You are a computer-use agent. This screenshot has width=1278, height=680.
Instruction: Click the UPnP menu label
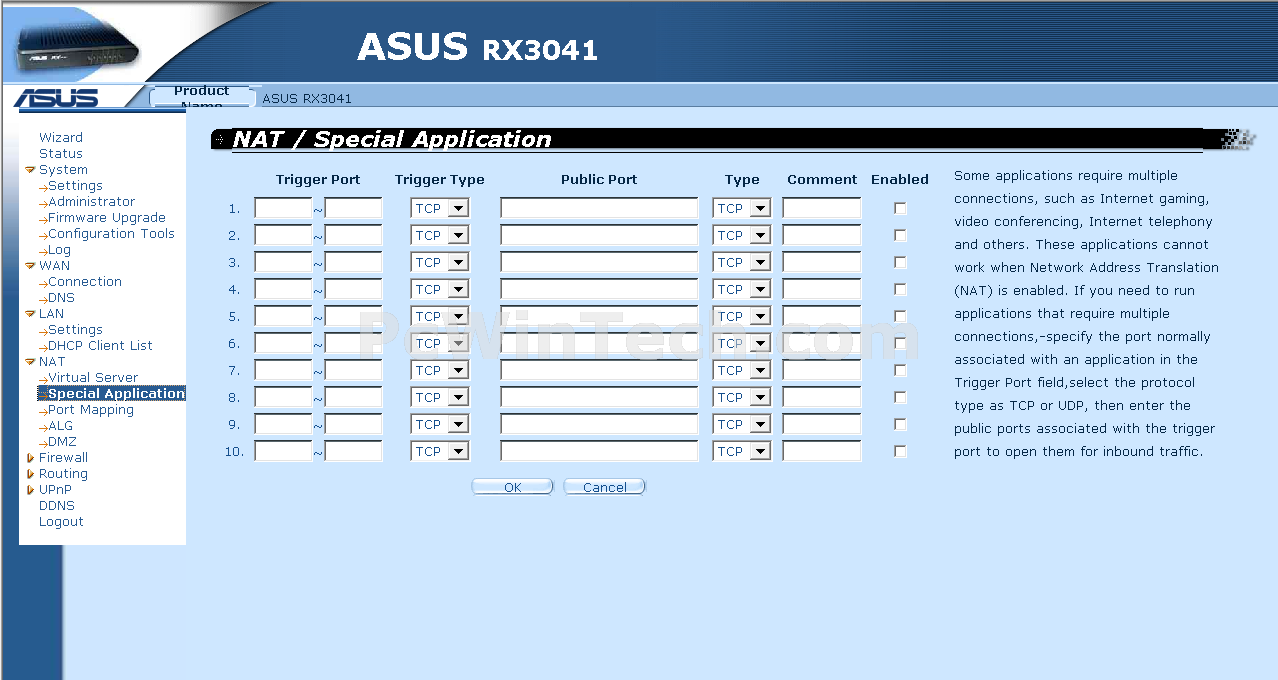[x=55, y=490]
